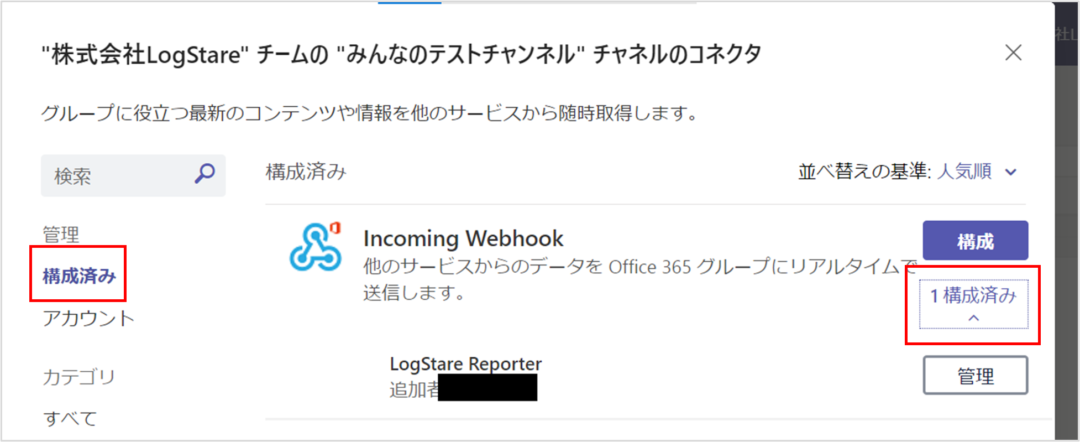
Task: Open アカウント in the sidebar
Action: click(88, 318)
